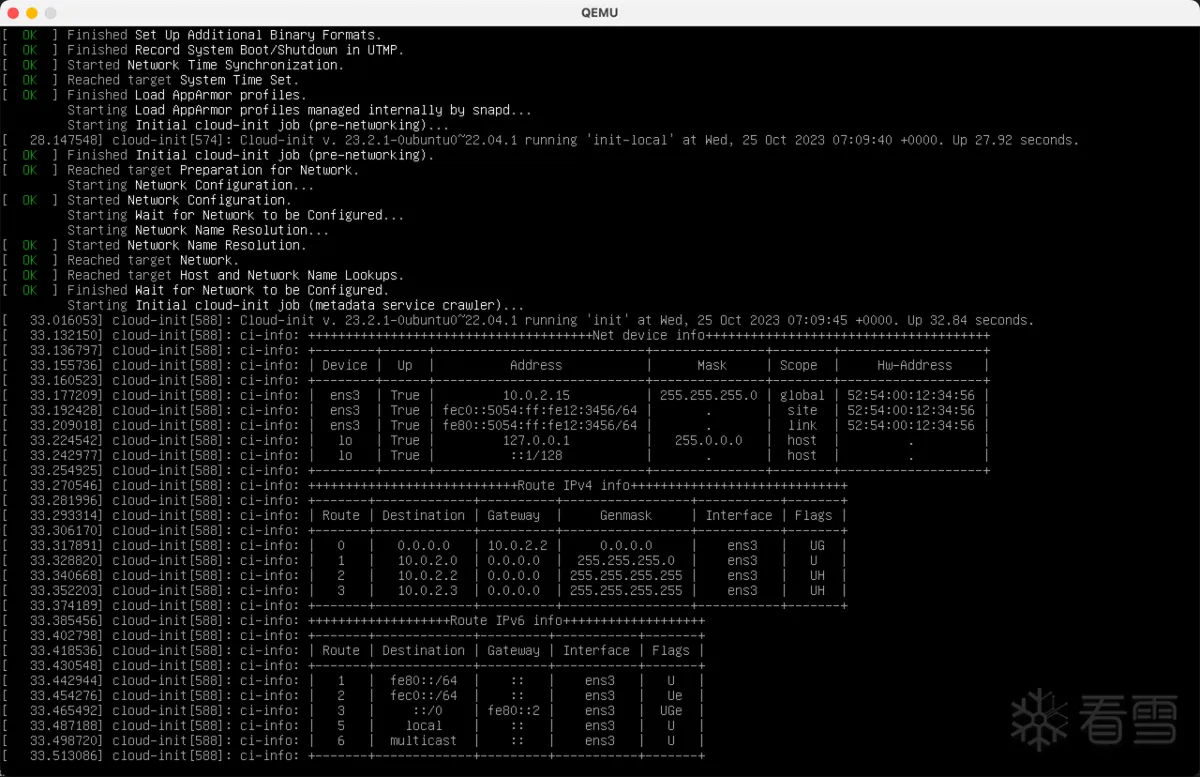Click 'Reached target Host and Network Name Lookups.'

(235, 275)
